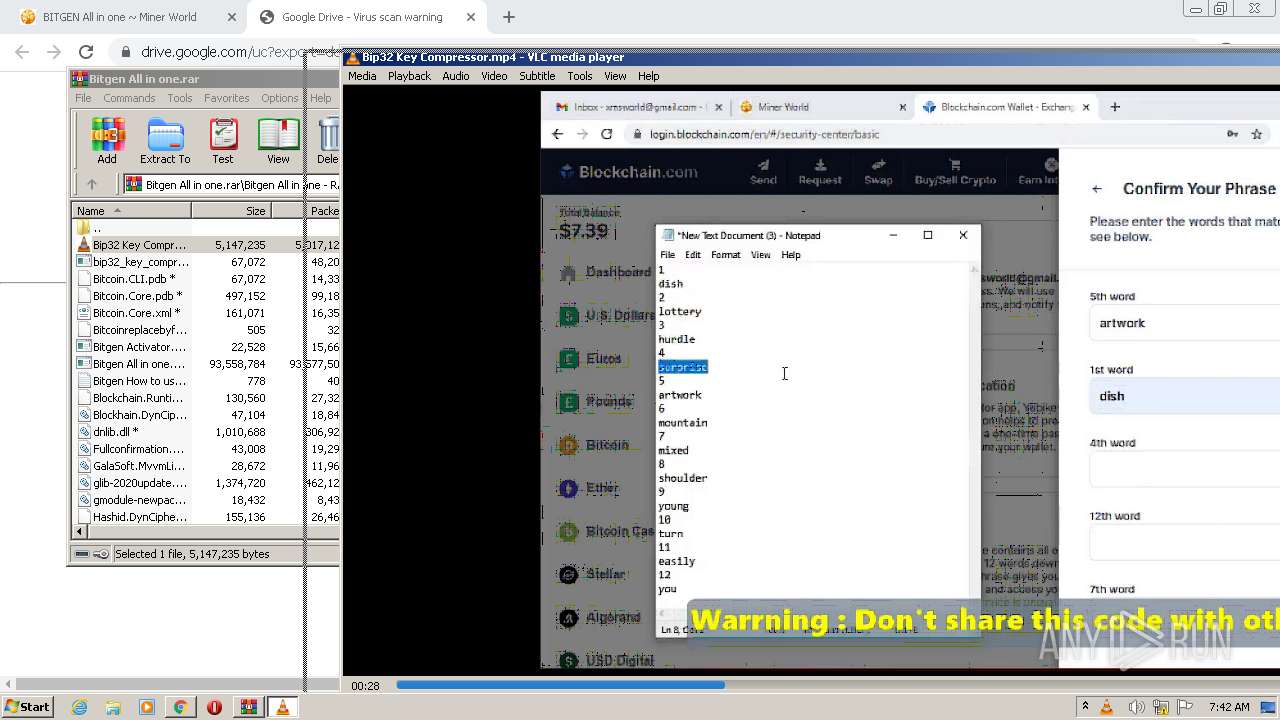Go up one folder in WinRAR
This screenshot has width=1280, height=720.
(x=92, y=184)
